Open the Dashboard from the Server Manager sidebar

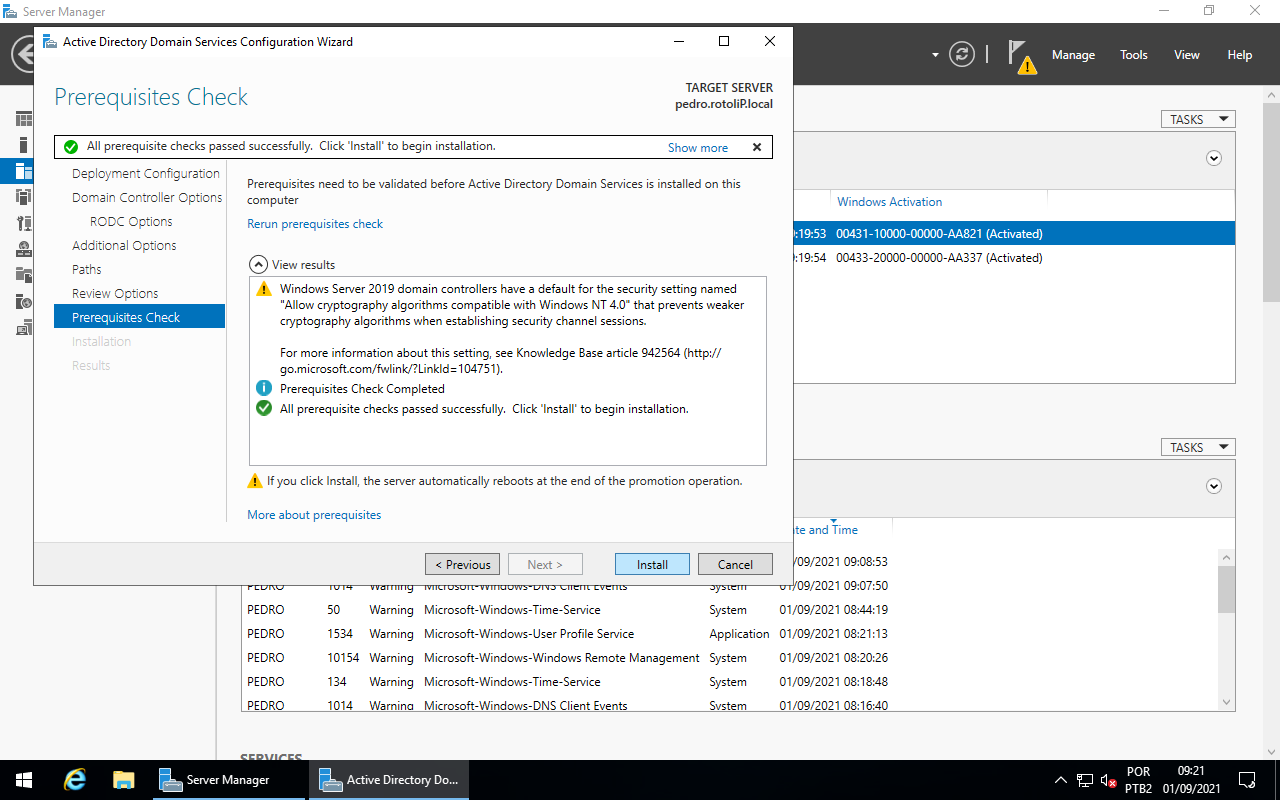click(x=23, y=118)
